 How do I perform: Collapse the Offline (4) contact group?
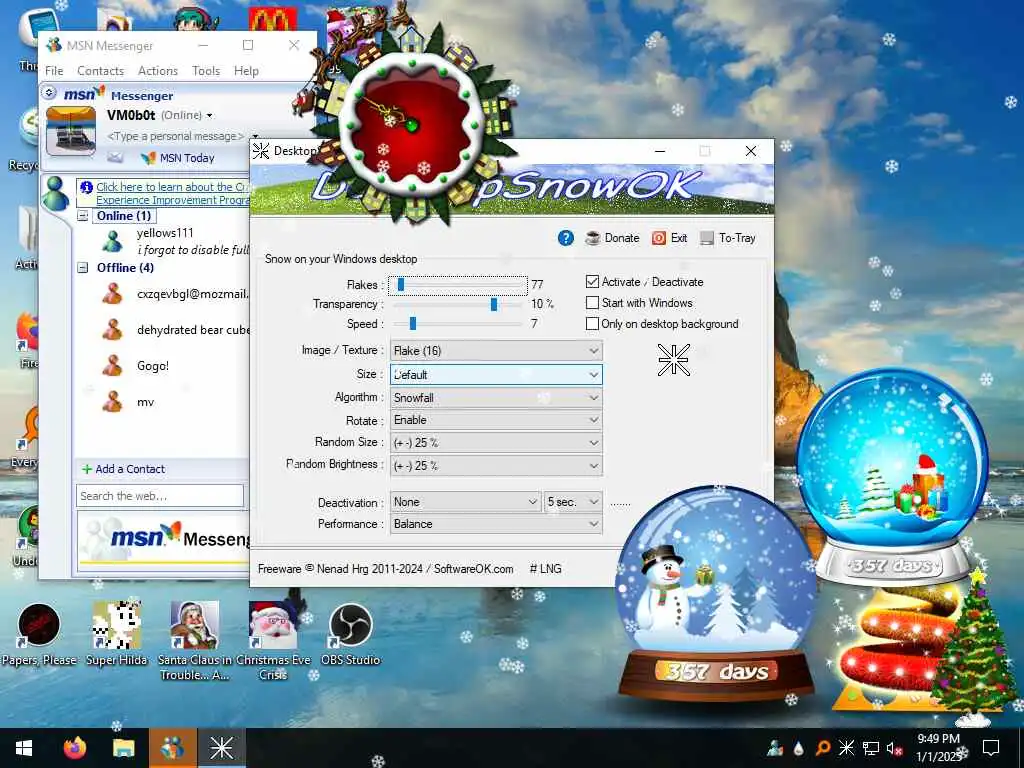83,267
